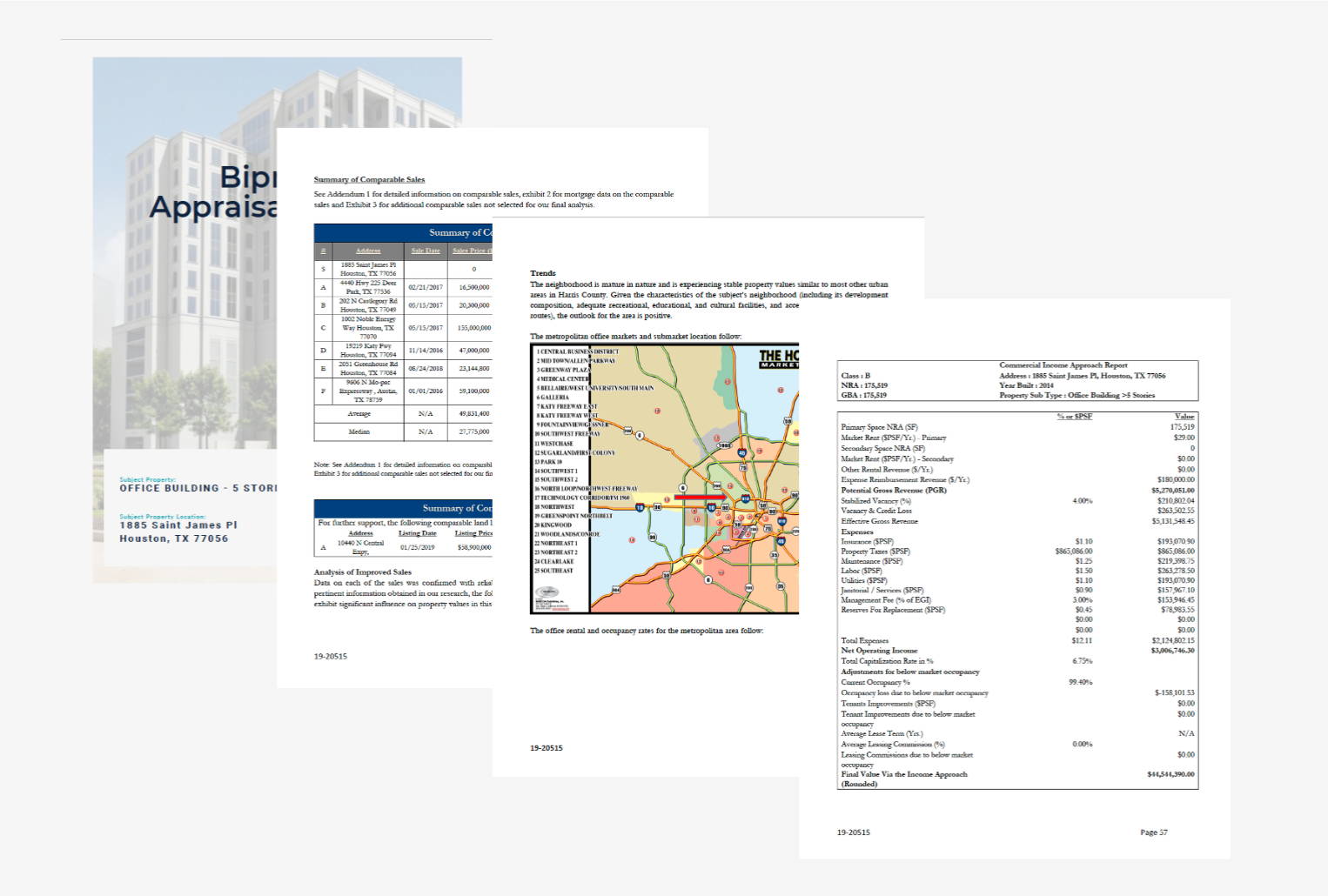Click 'Class : B' in the report header

click(x=855, y=376)
